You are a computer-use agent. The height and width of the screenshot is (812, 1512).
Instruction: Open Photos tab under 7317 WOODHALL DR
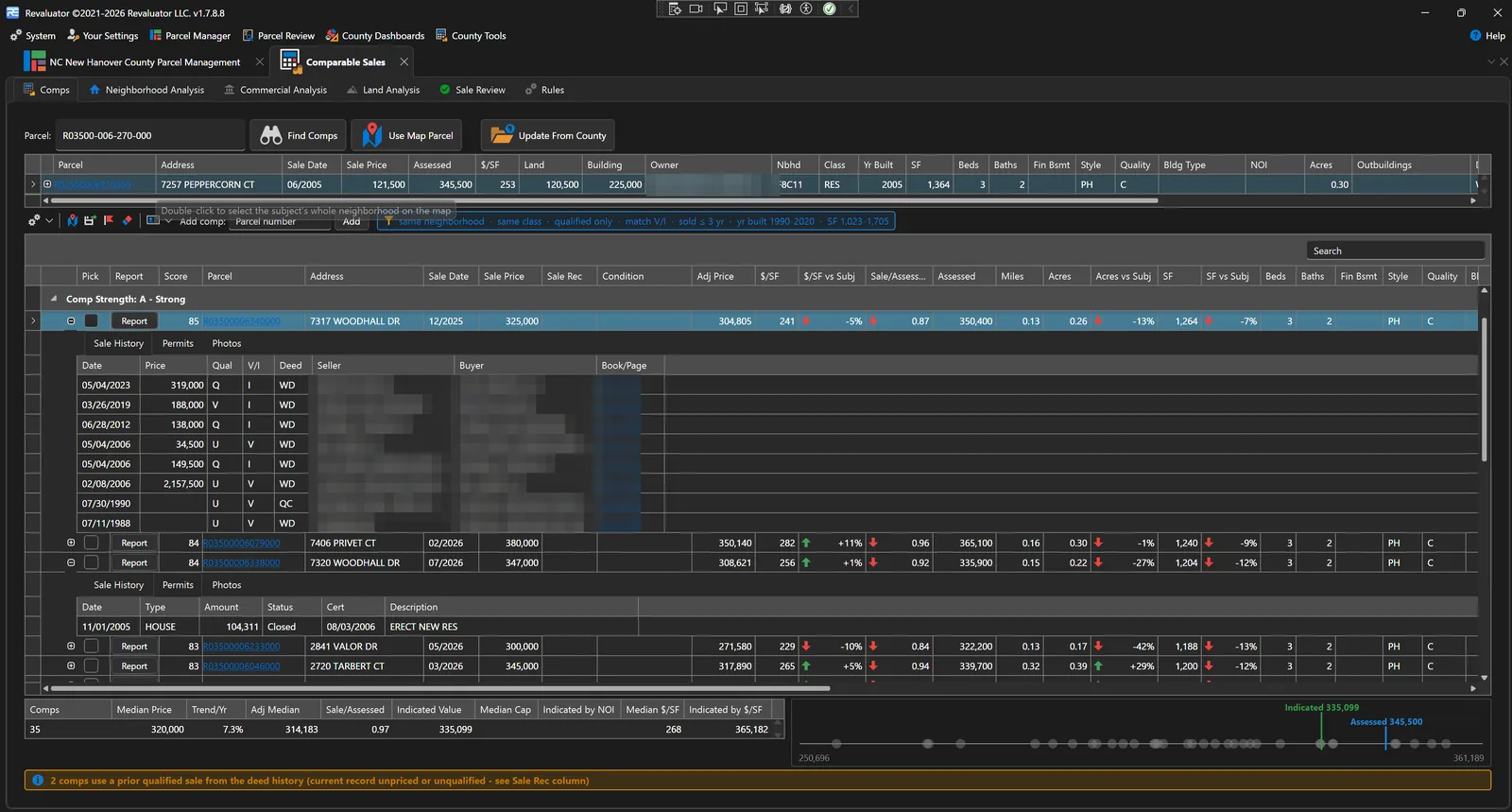[x=227, y=343]
